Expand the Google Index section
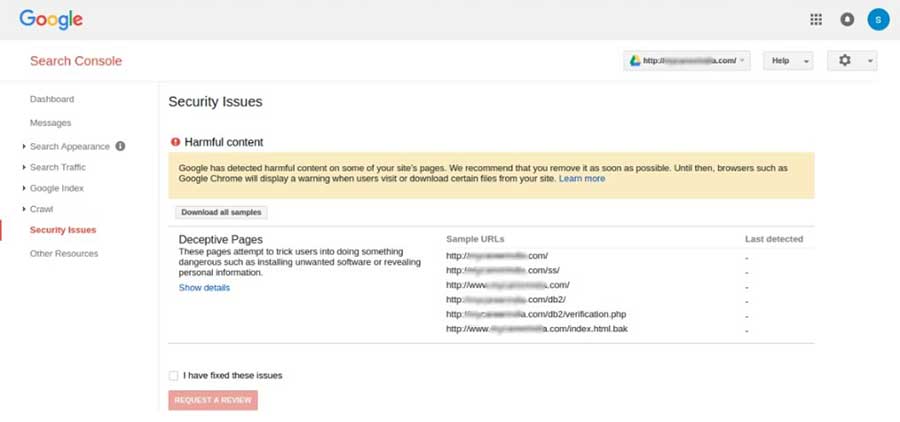 coord(24,188)
